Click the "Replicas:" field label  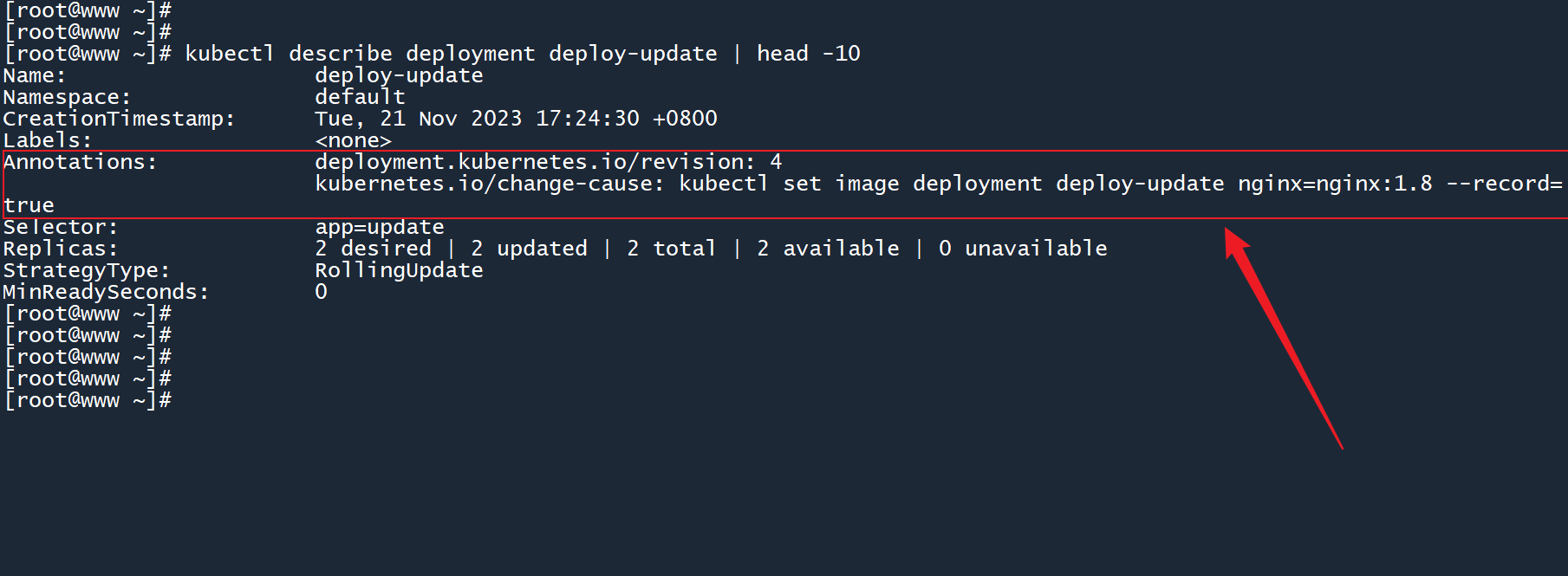tap(61, 249)
